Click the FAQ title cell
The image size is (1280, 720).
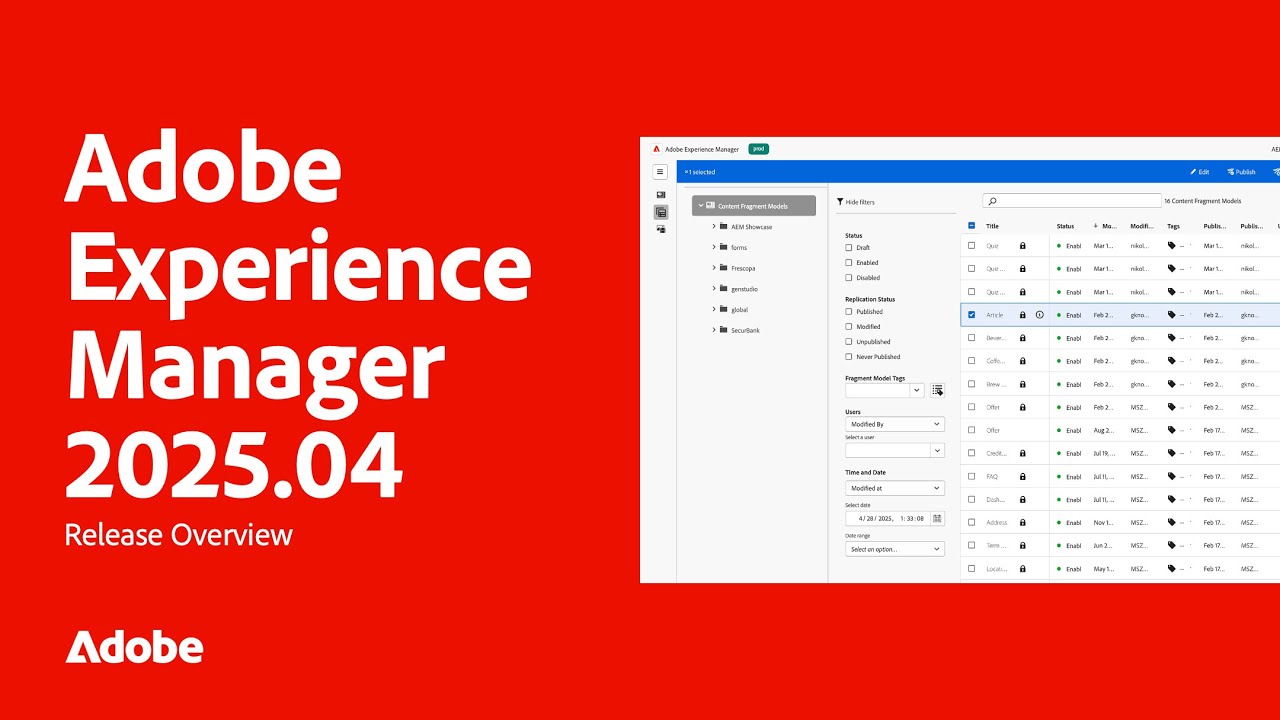tap(992, 477)
